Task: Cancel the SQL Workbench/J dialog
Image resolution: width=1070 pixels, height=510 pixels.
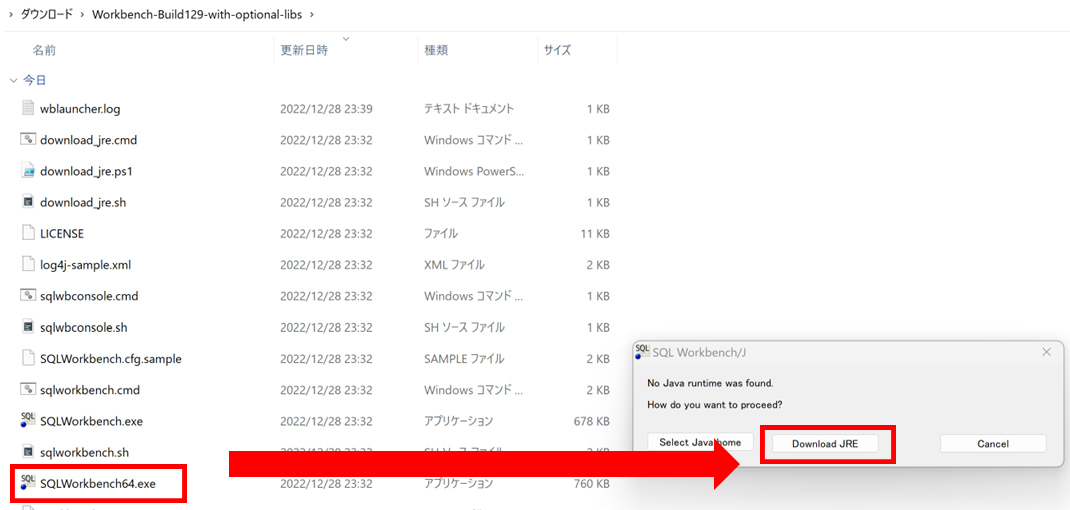Action: click(x=993, y=443)
